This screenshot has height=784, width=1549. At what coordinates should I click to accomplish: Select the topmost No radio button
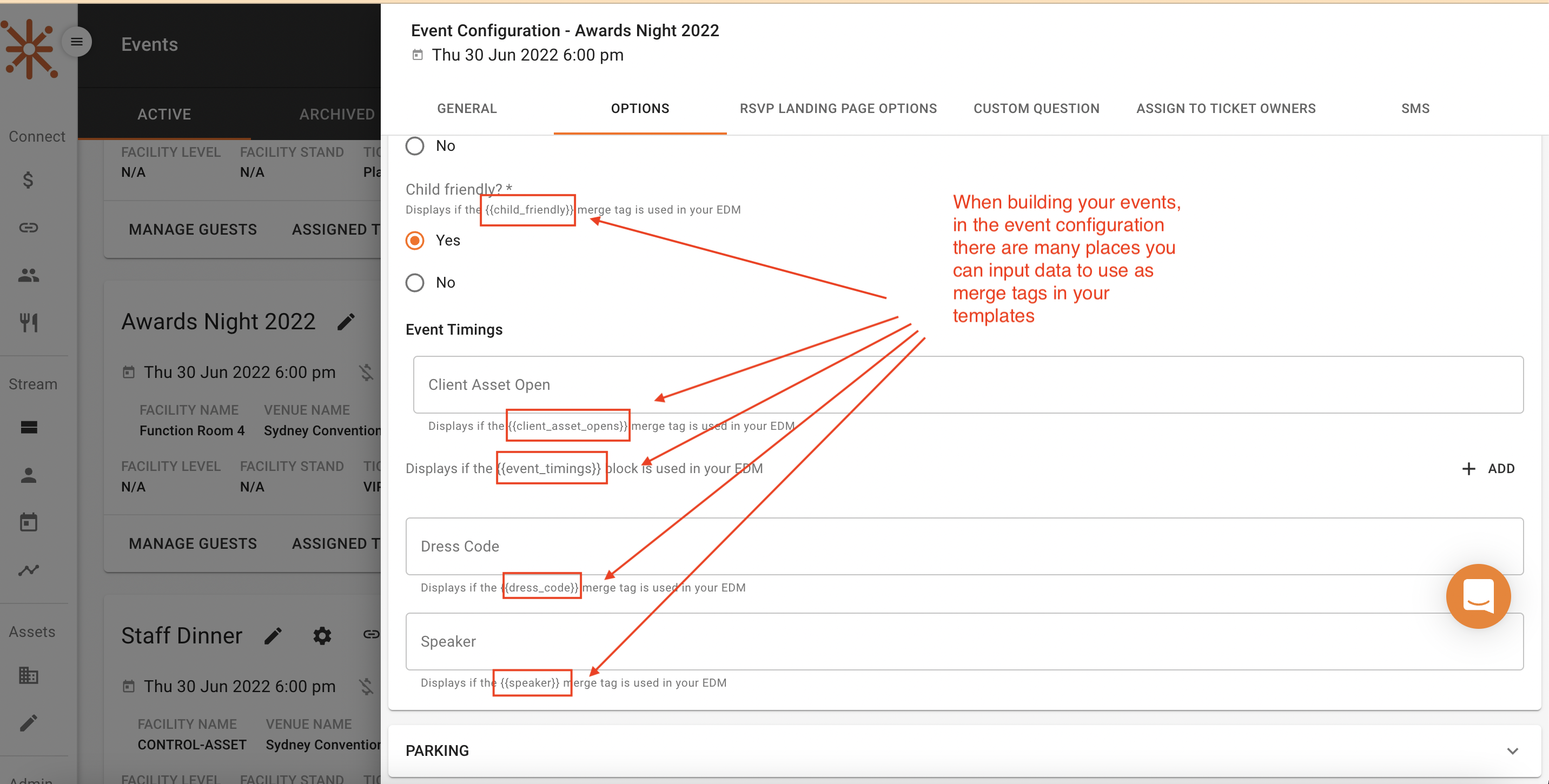click(x=415, y=146)
